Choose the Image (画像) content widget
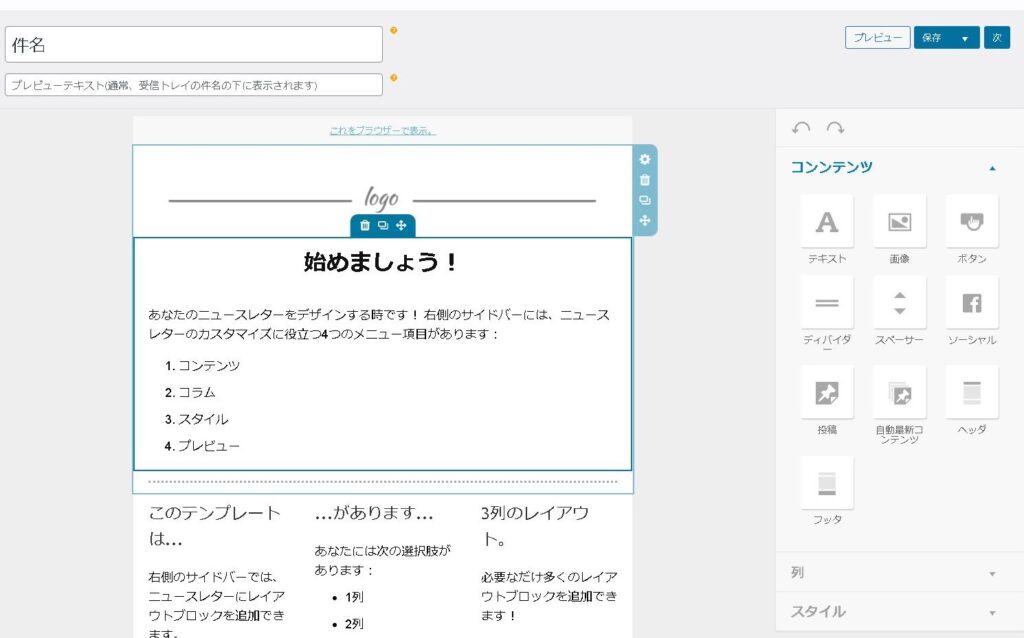The height and width of the screenshot is (638, 1024). (899, 222)
